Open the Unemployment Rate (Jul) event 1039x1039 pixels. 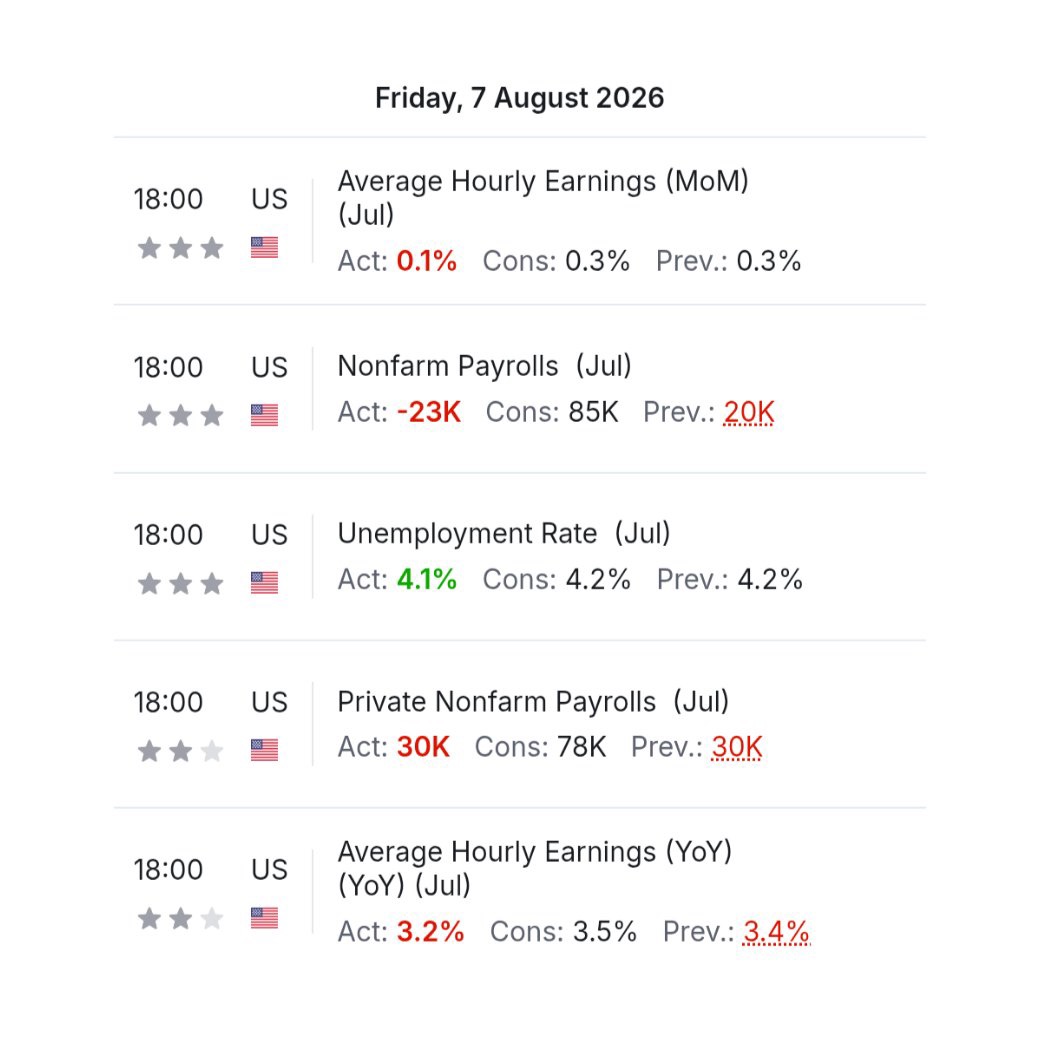pyautogui.click(x=504, y=533)
